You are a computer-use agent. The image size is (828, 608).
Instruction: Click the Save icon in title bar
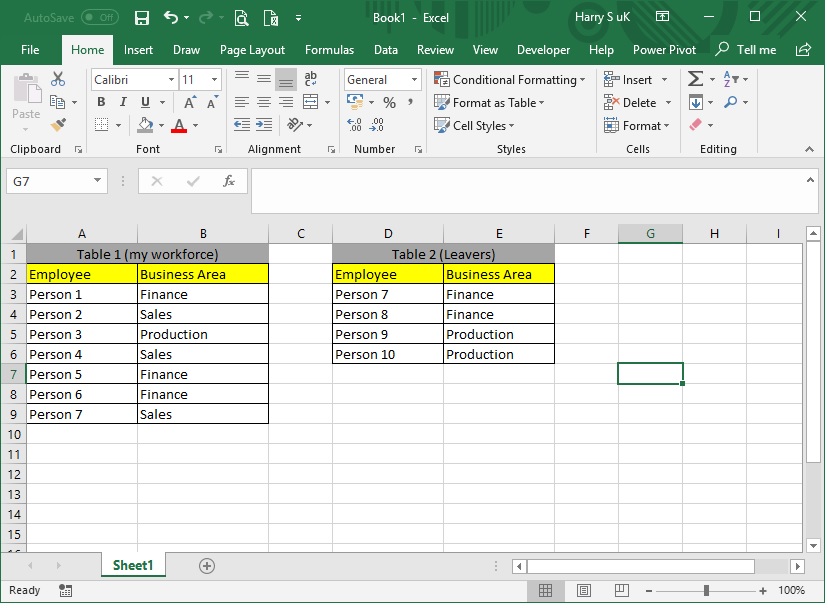142,18
